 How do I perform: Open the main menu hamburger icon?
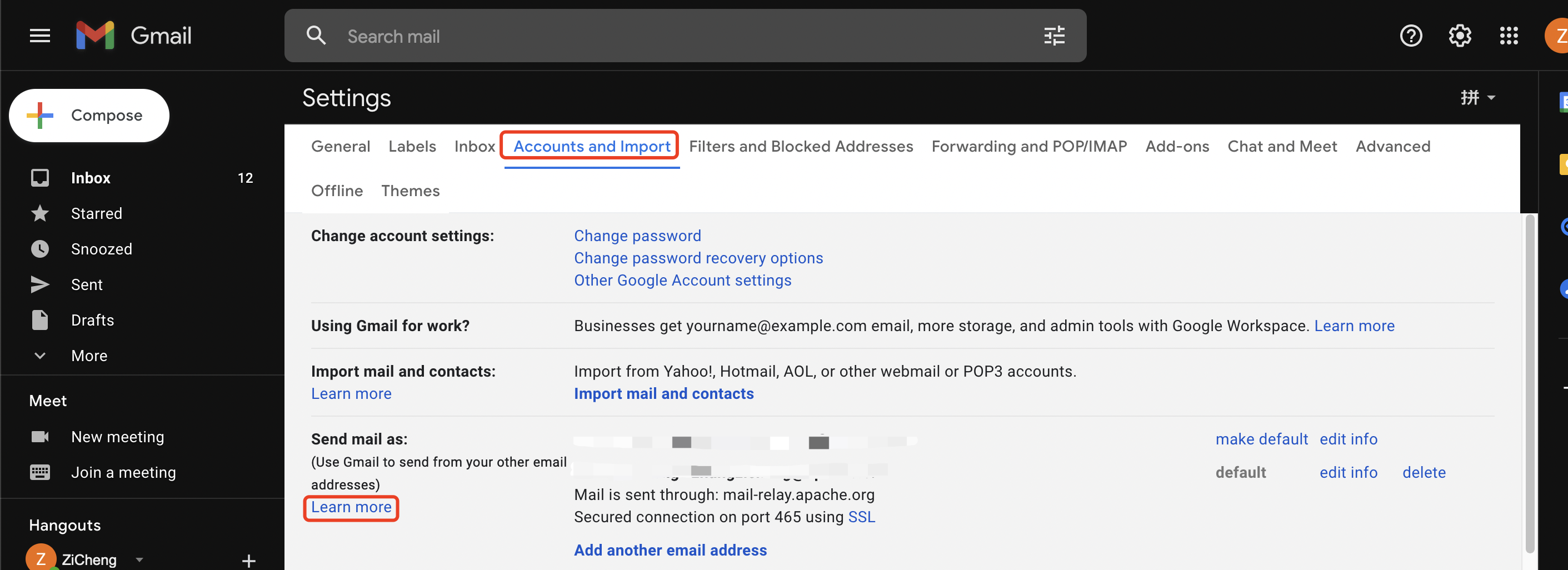39,36
